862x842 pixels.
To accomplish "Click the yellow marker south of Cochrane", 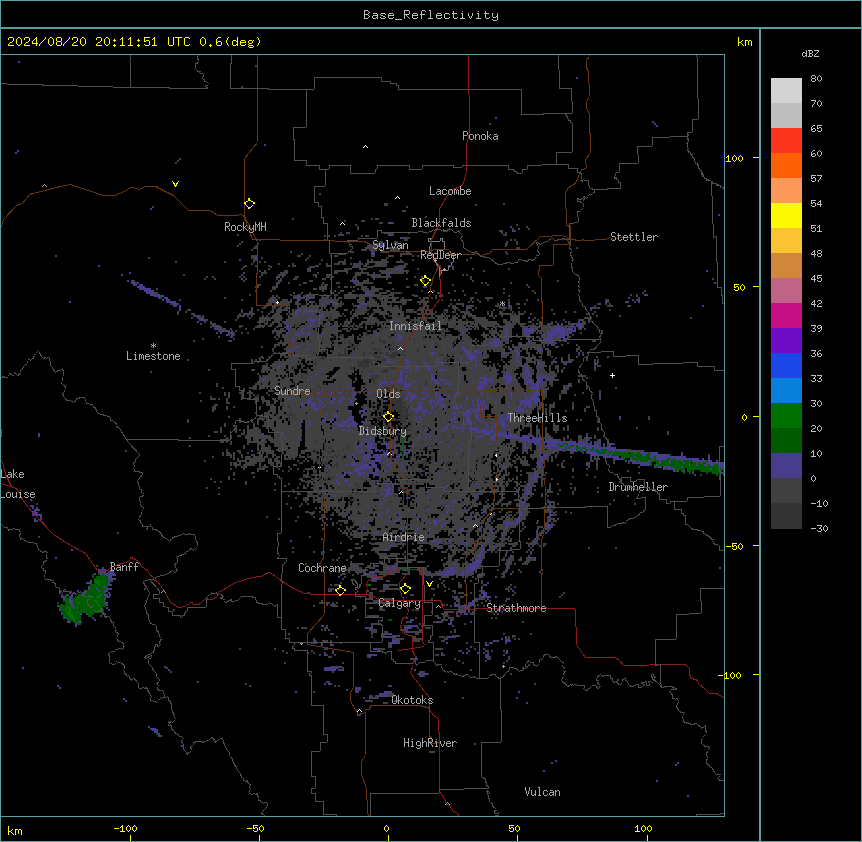I will [340, 590].
